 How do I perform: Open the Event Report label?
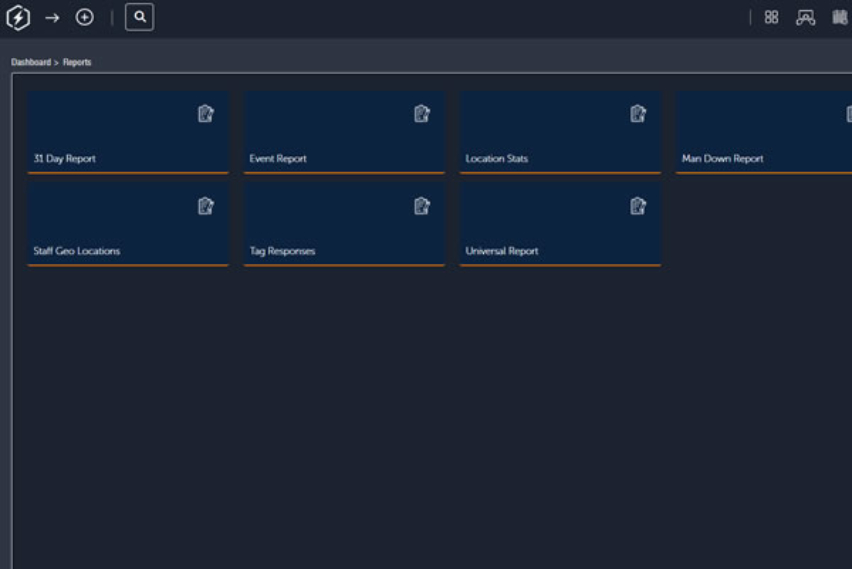(x=278, y=159)
